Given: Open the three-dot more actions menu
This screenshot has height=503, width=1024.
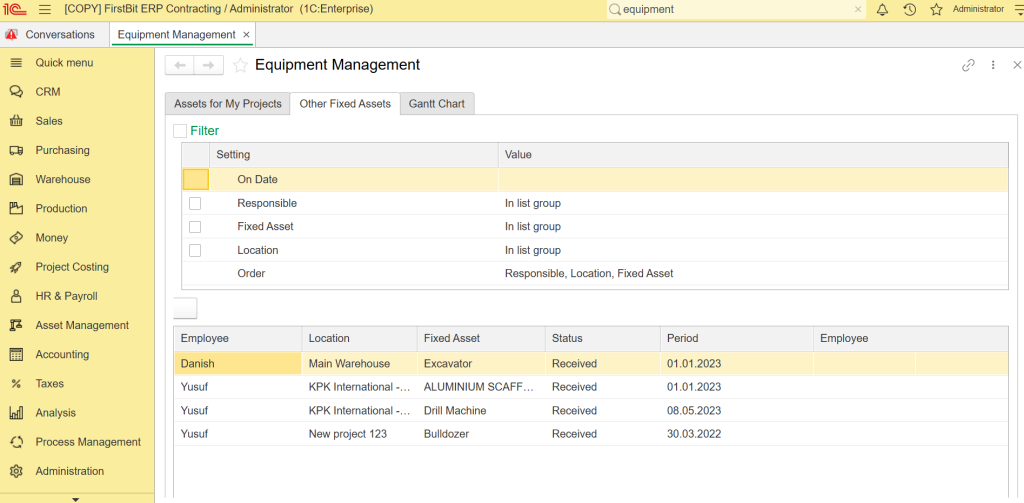Looking at the screenshot, I should click(993, 65).
